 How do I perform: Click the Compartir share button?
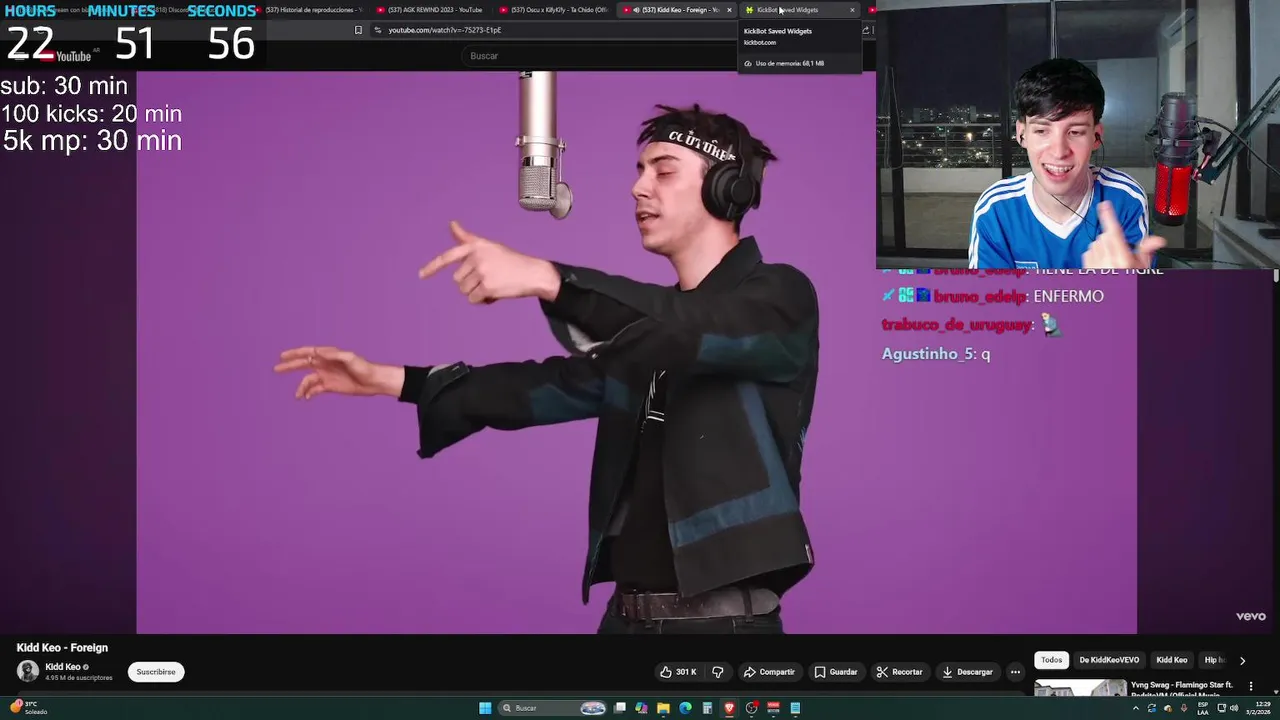point(769,672)
